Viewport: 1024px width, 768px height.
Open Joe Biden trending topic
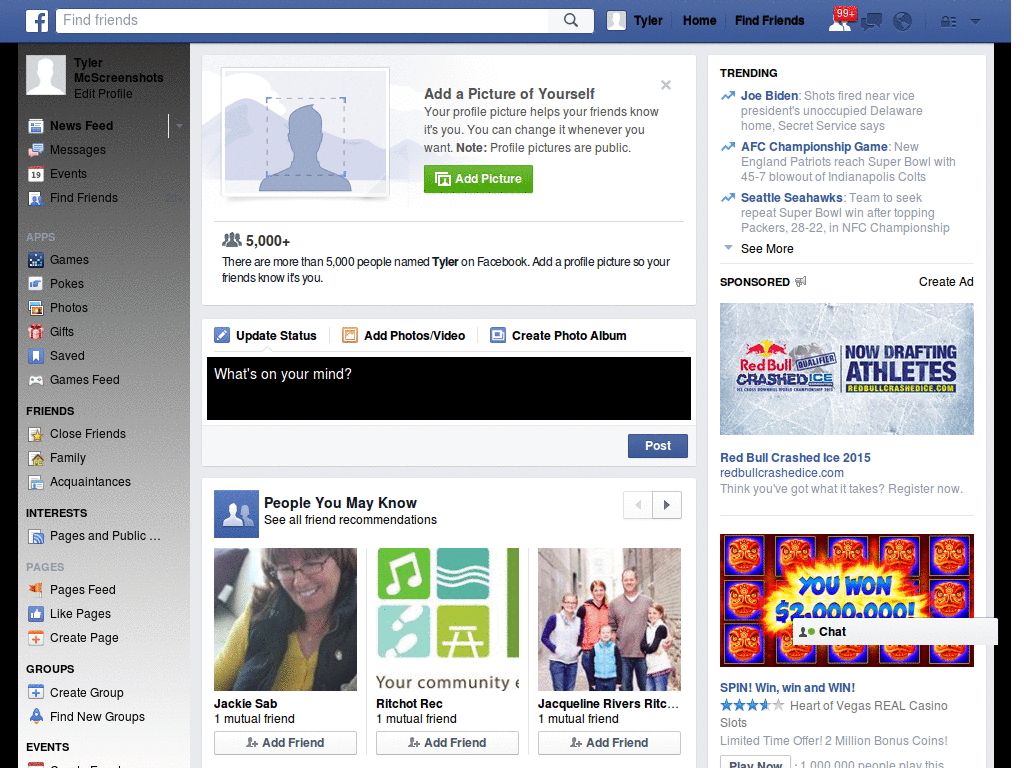coord(769,96)
